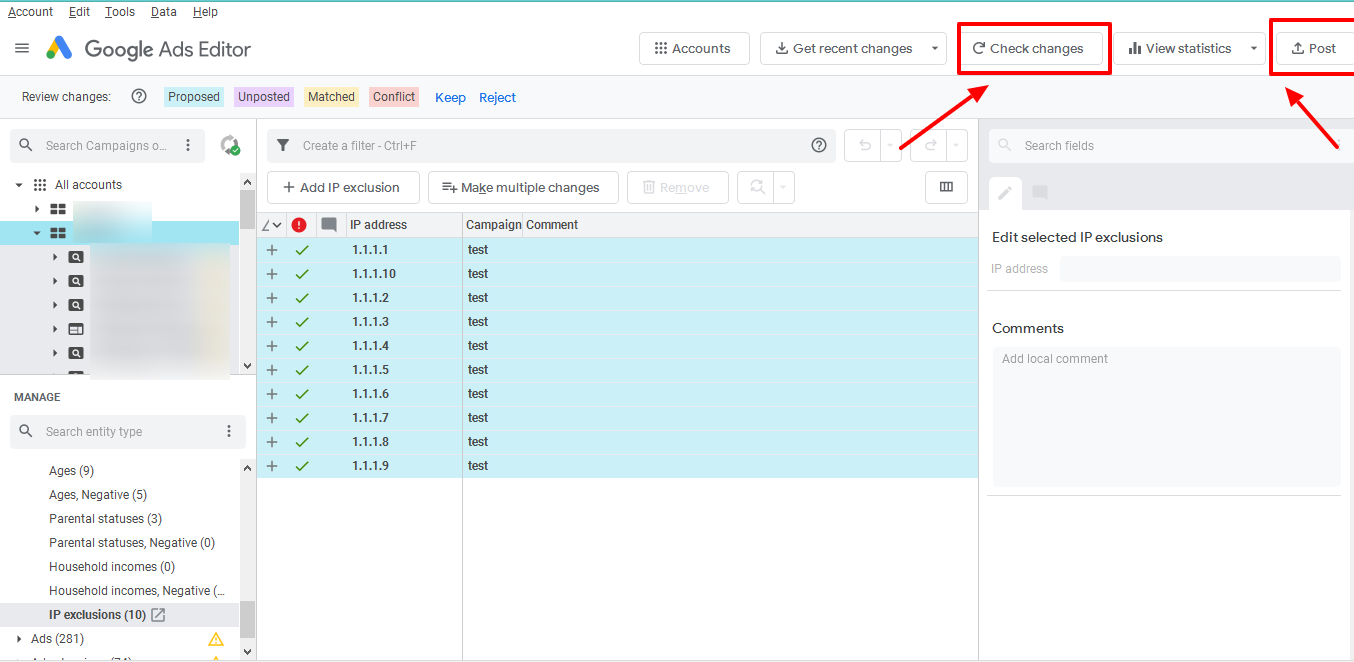Screen dimensions: 1354x662
Task: Open the Help menu
Action: coord(205,12)
